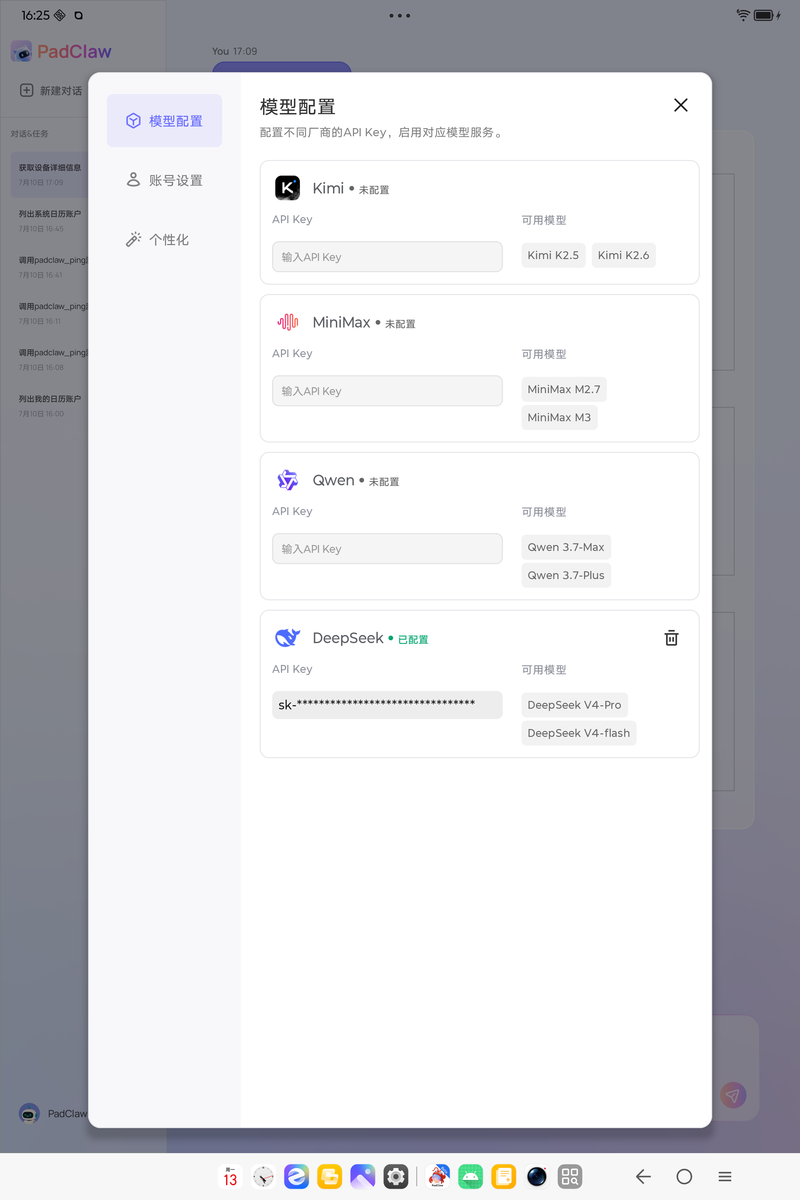The width and height of the screenshot is (800, 1200).
Task: Click the 新建对话 button in sidebar
Action: click(51, 91)
